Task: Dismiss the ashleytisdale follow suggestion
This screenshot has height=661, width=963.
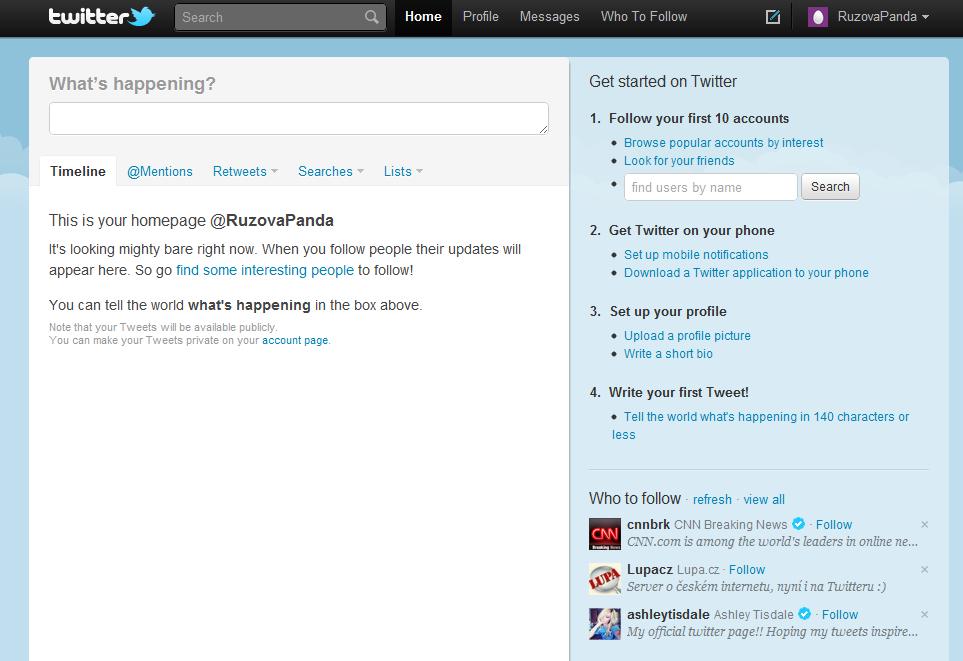Action: (924, 614)
